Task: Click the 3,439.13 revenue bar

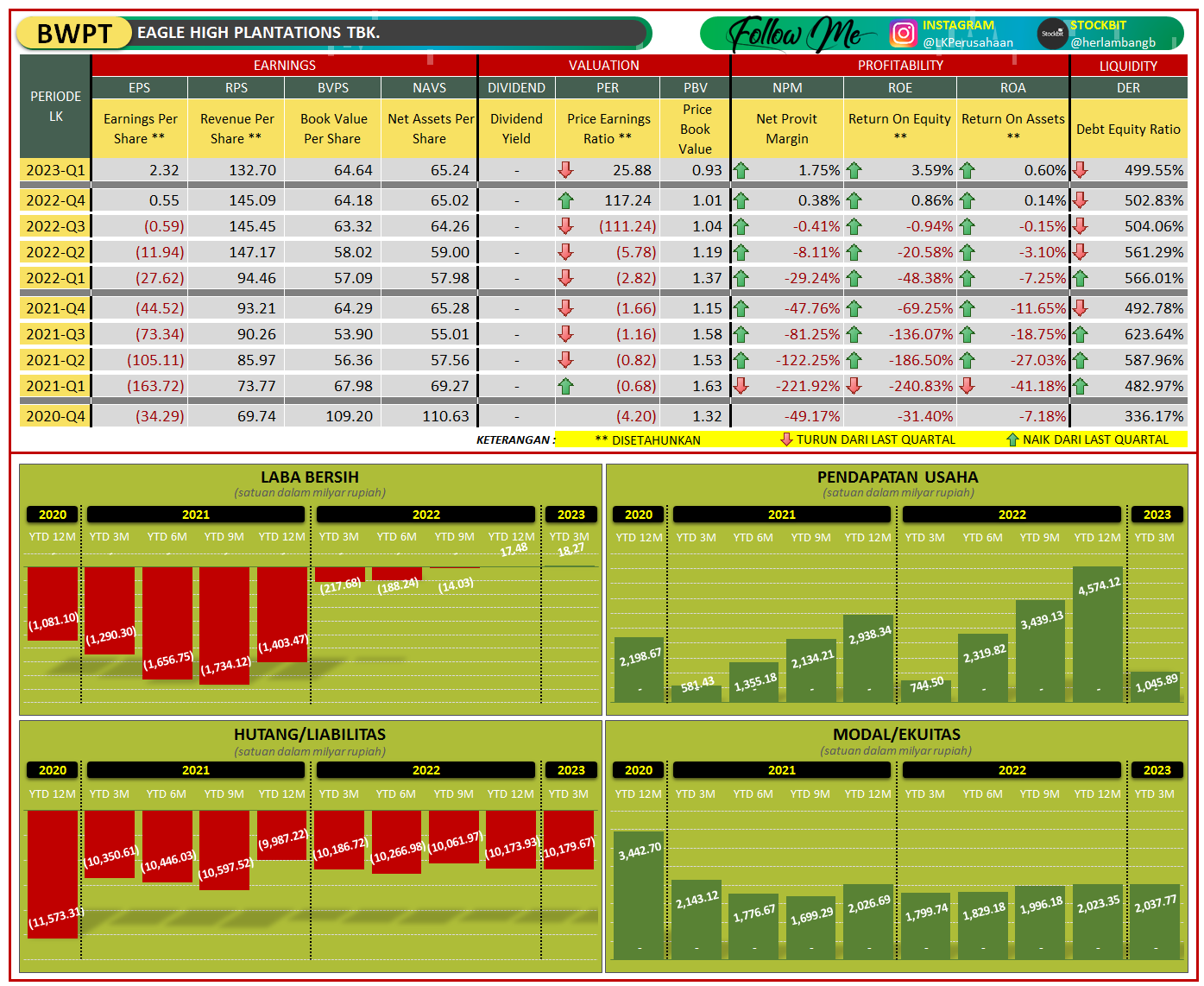Action: click(1041, 651)
